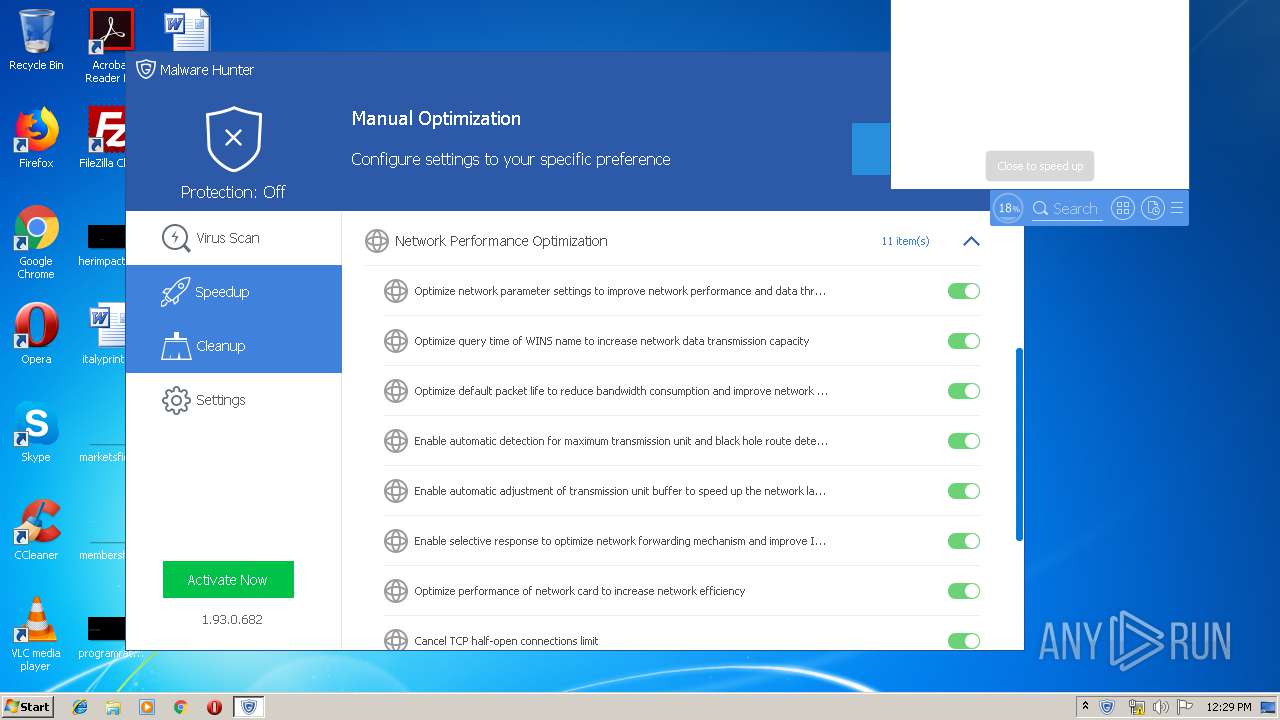
Task: Click the Manual Optimization heading
Action: [436, 118]
